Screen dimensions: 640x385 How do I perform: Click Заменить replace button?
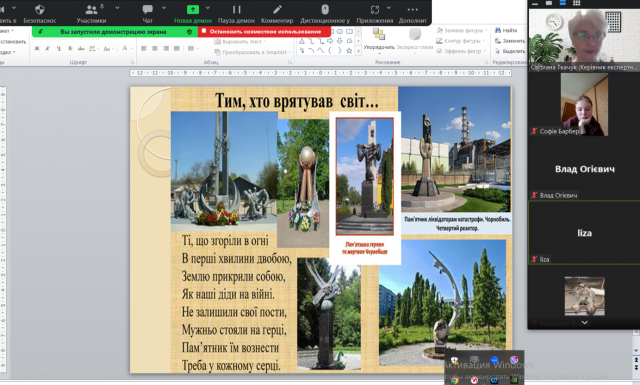pos(509,41)
